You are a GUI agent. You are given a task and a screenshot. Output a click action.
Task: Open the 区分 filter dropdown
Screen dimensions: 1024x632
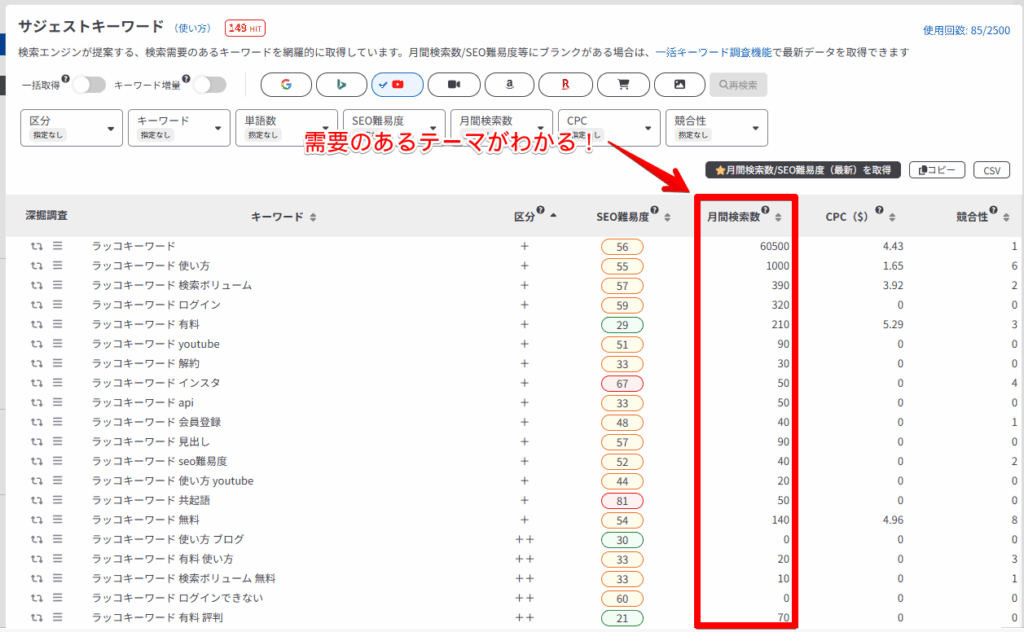[71, 127]
